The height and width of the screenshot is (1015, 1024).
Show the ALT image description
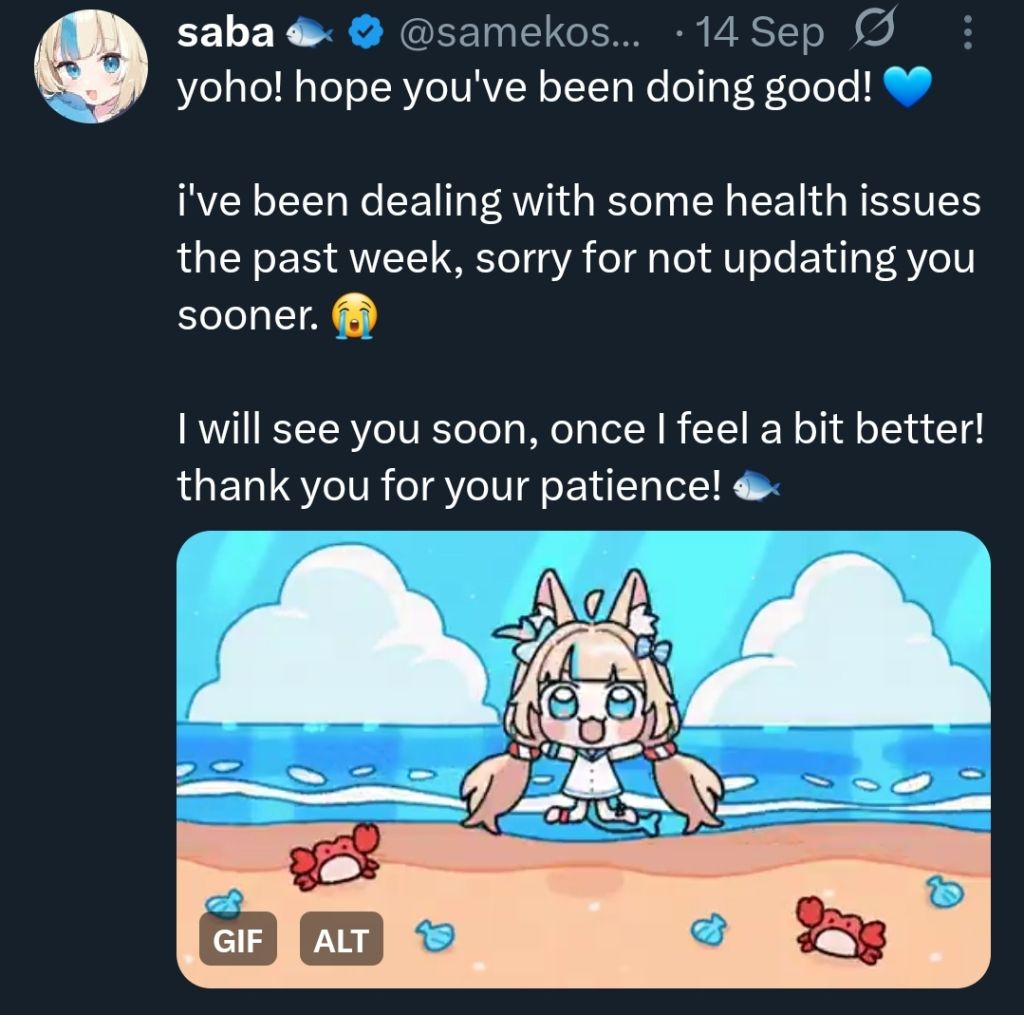[341, 939]
